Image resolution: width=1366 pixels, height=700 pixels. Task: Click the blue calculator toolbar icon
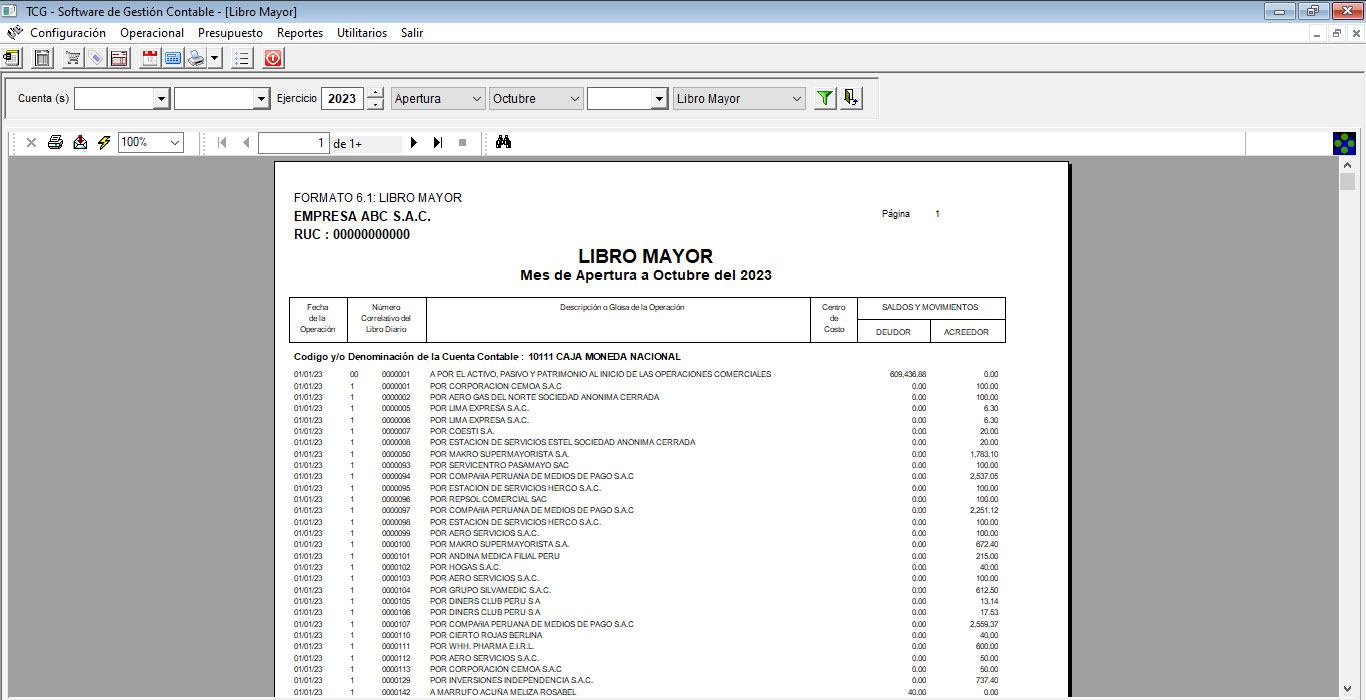[x=173, y=59]
